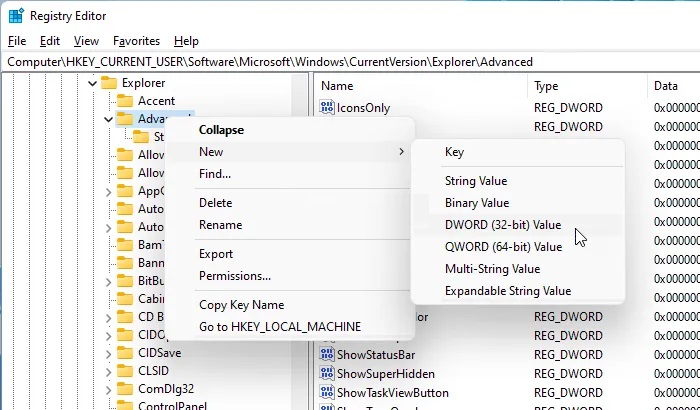Select the IconsOnly value name
The height and width of the screenshot is (410, 700).
tap(363, 108)
